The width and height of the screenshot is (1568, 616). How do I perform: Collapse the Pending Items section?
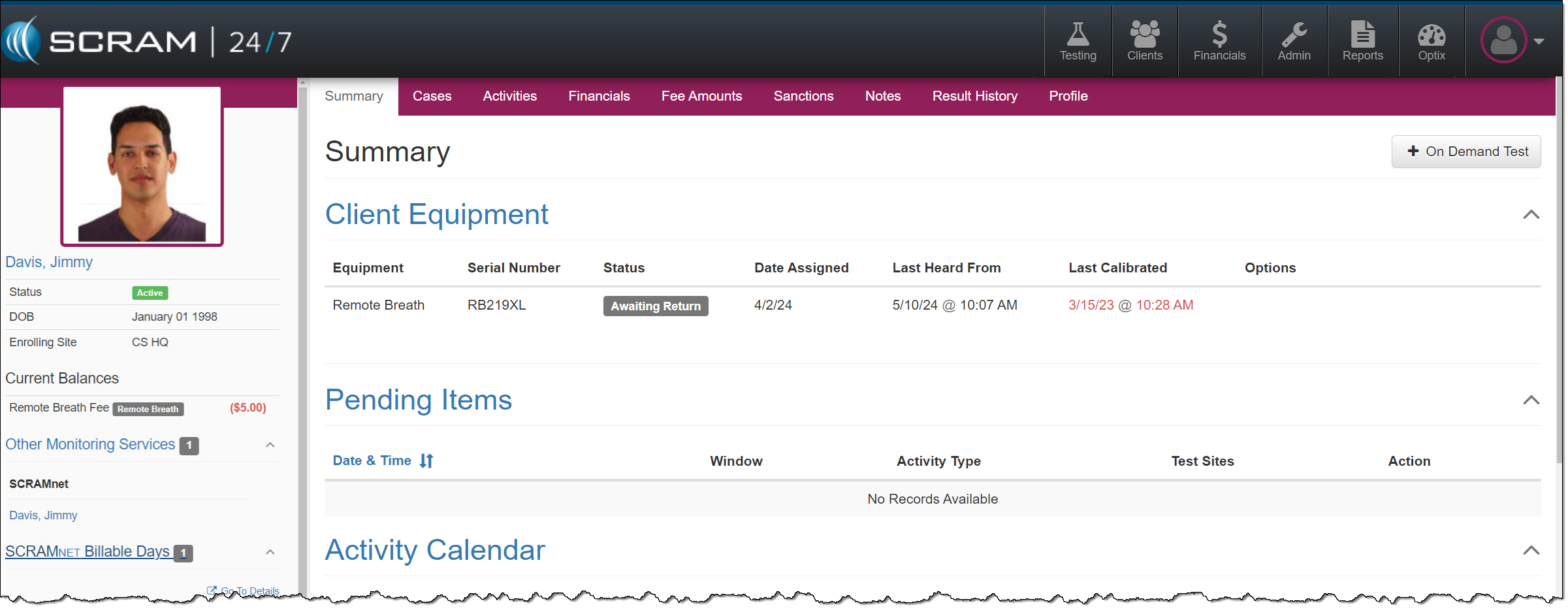(x=1531, y=400)
